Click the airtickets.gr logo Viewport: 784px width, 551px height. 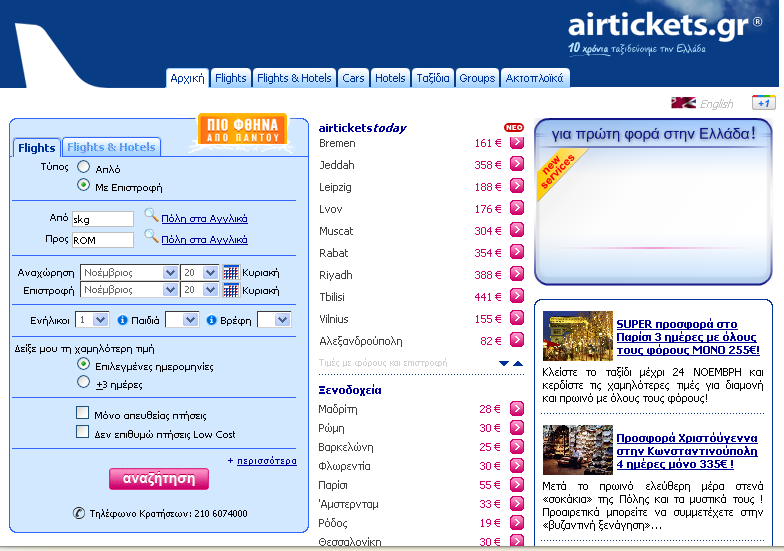[664, 25]
